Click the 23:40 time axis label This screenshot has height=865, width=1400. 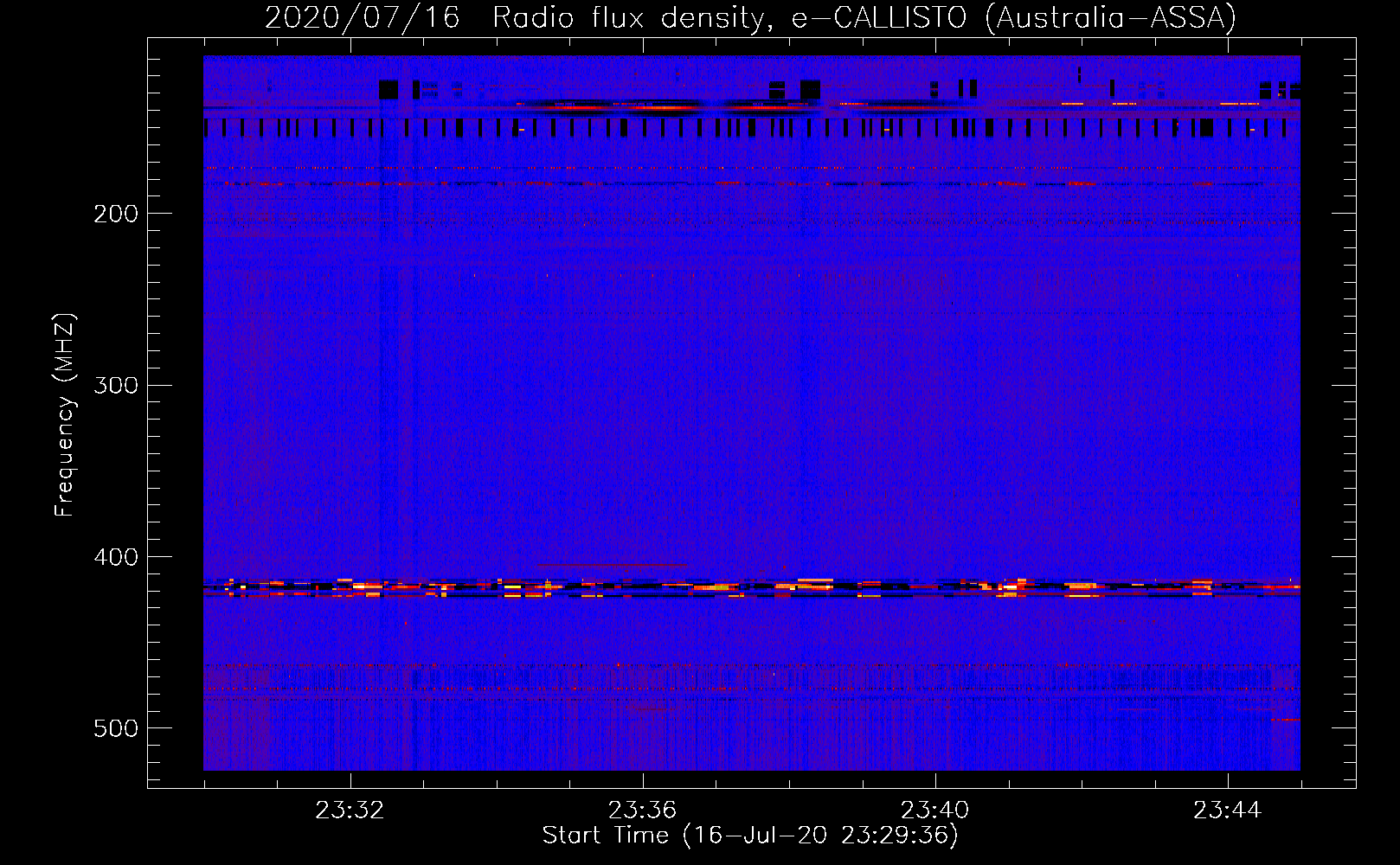coord(934,811)
